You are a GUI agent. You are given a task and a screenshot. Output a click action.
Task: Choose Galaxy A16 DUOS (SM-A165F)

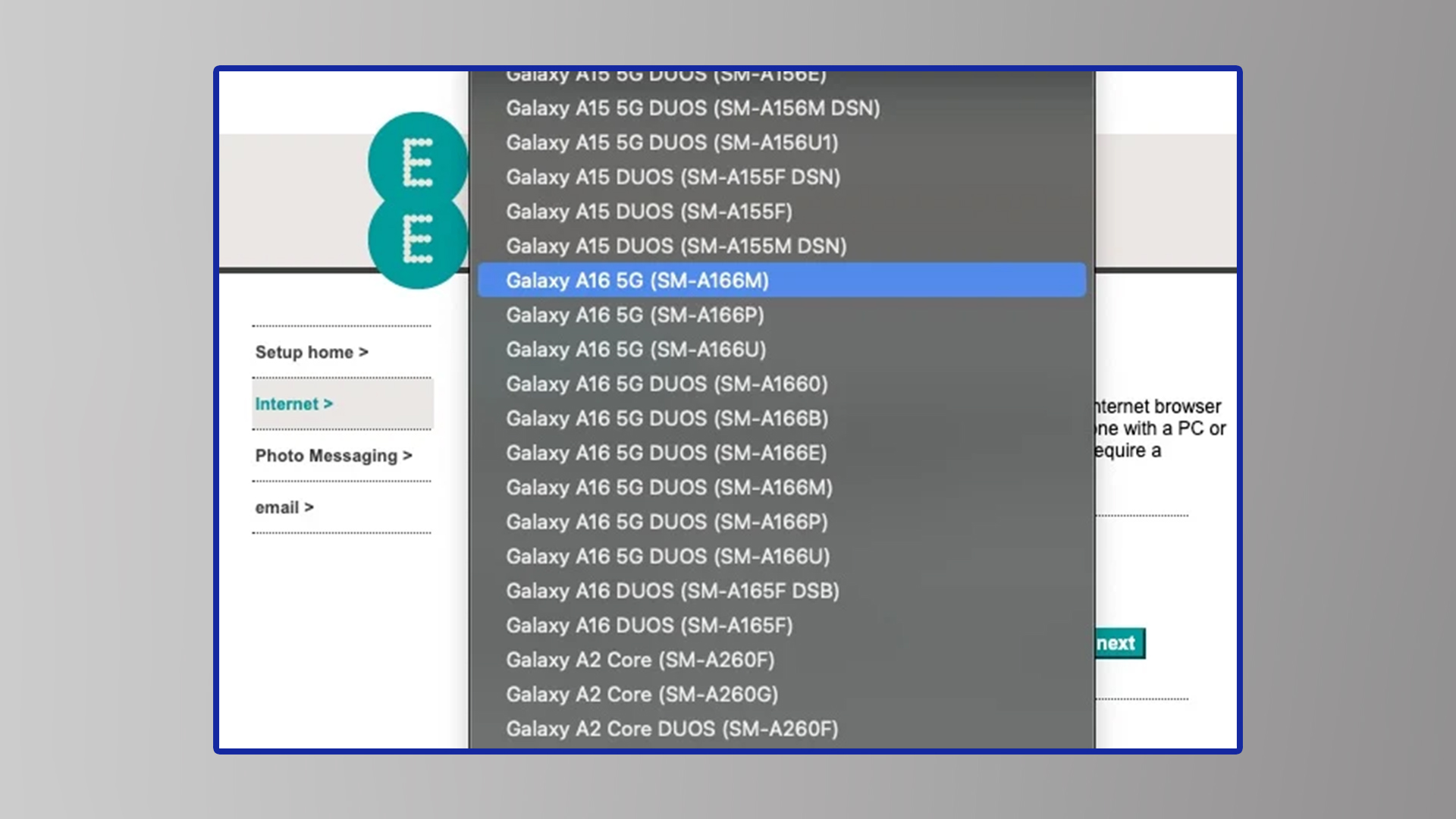click(x=781, y=626)
